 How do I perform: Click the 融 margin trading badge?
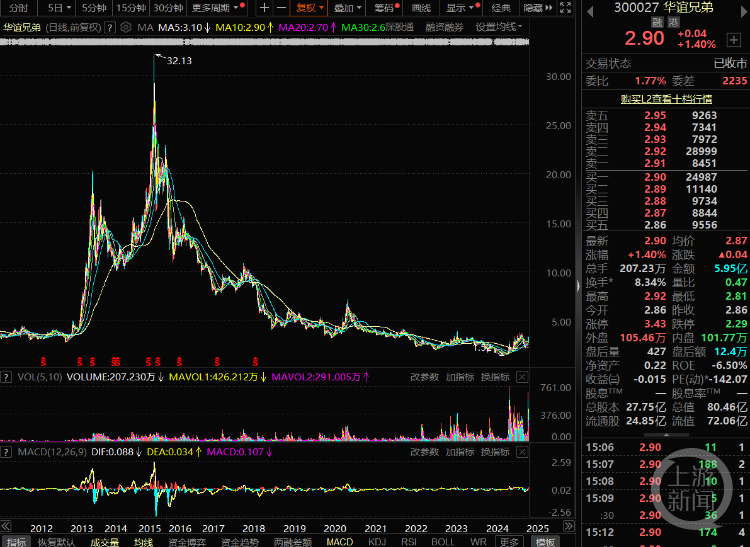click(657, 22)
